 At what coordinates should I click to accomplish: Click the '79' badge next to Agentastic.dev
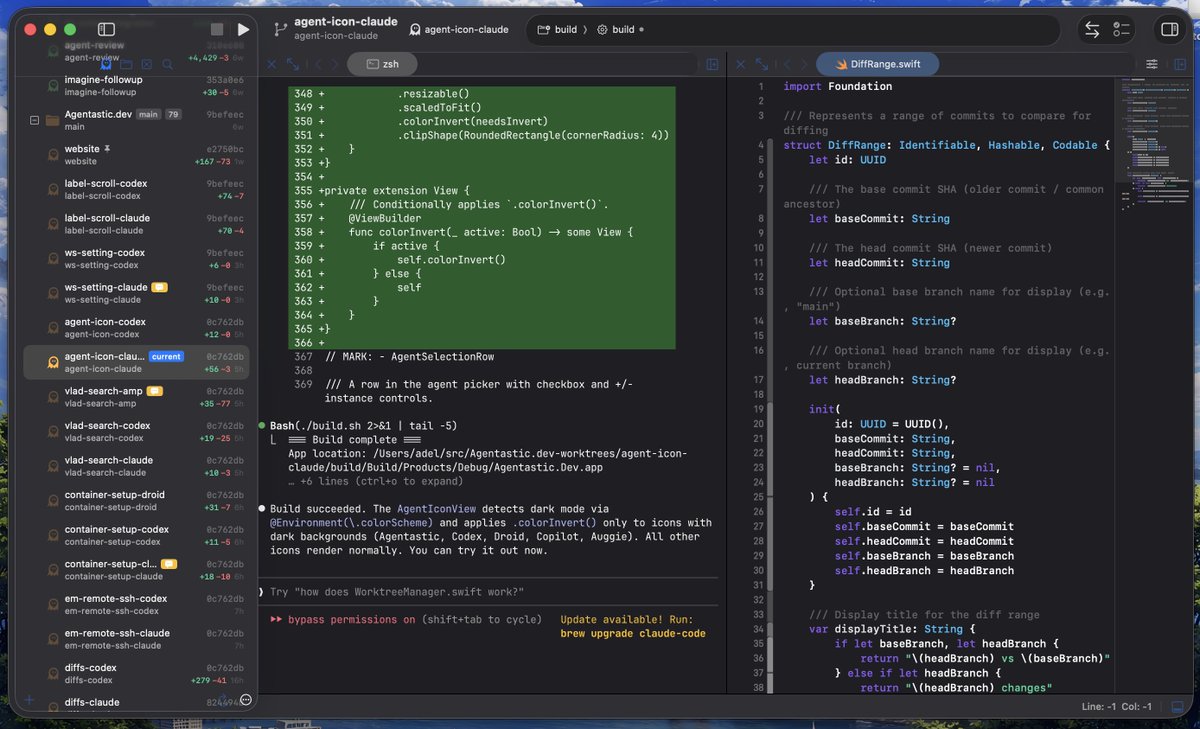pyautogui.click(x=173, y=114)
